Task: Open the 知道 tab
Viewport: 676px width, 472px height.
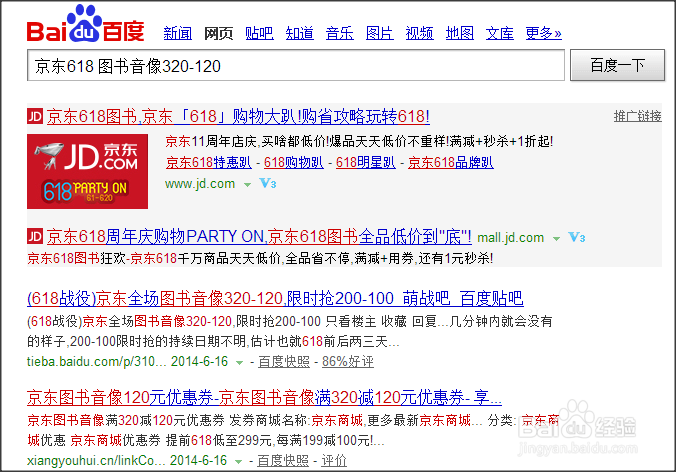Action: click(x=300, y=33)
